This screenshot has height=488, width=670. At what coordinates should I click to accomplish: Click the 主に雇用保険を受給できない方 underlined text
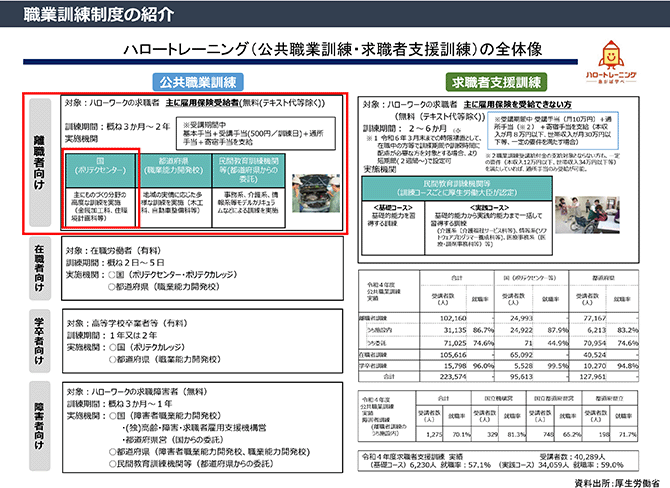pyautogui.click(x=517, y=104)
